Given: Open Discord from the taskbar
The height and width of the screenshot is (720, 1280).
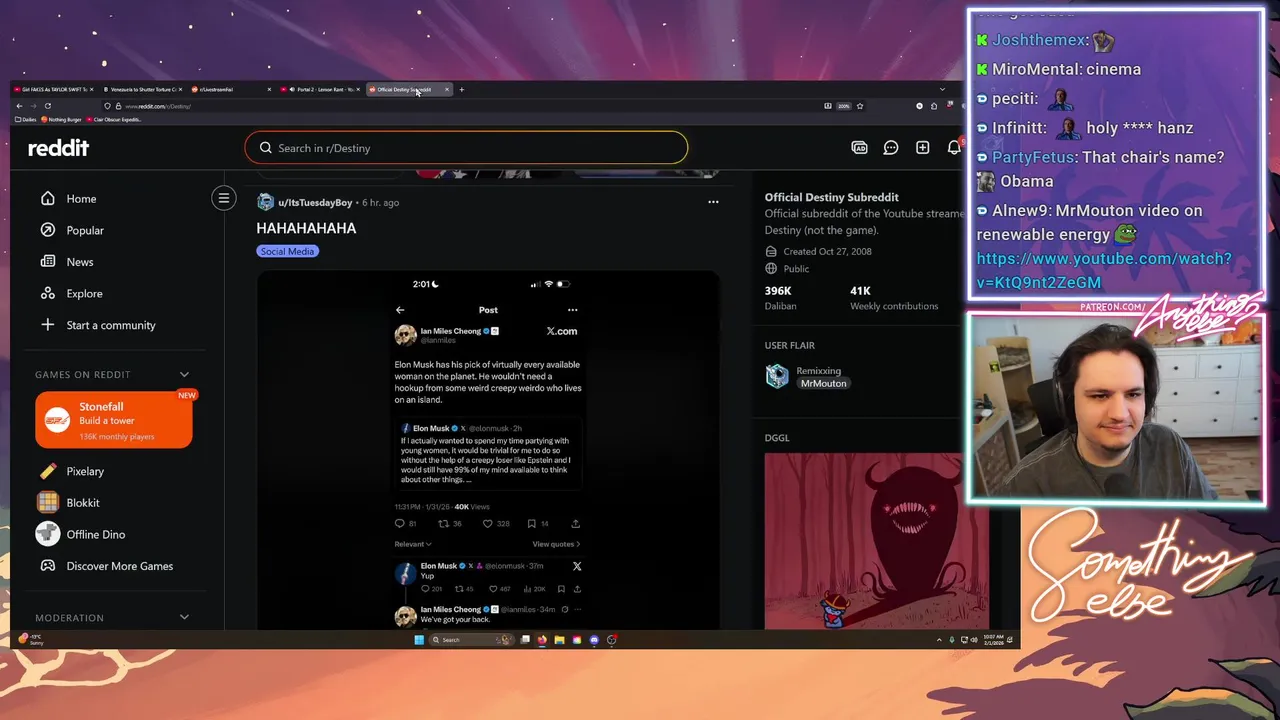Looking at the screenshot, I should (x=594, y=640).
